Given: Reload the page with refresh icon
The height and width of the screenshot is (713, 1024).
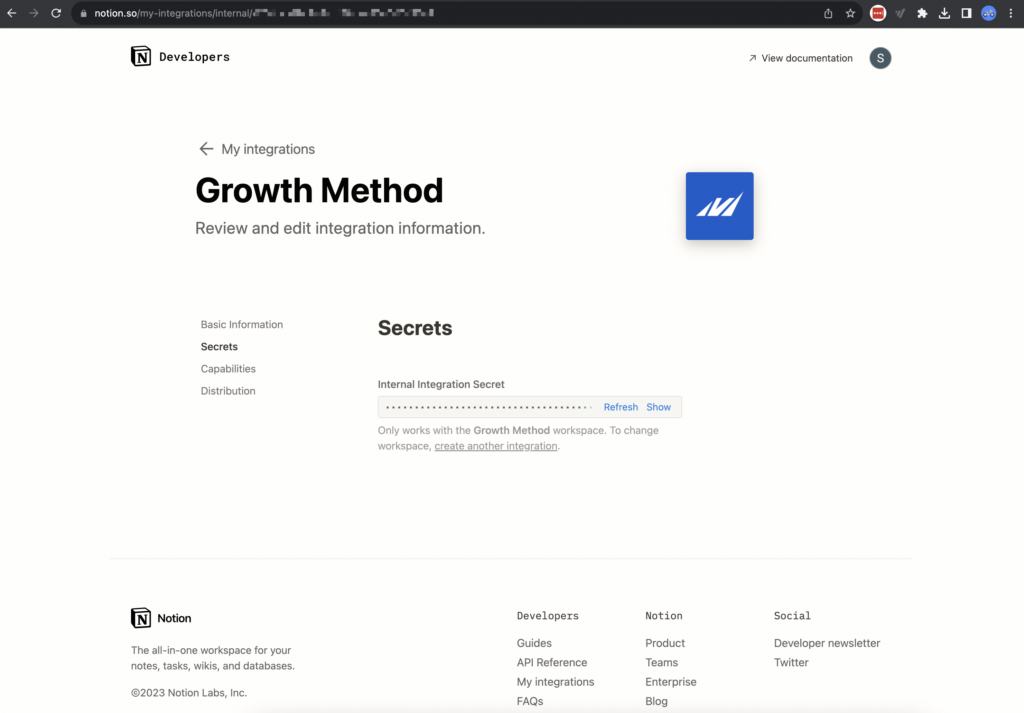Looking at the screenshot, I should [x=56, y=13].
